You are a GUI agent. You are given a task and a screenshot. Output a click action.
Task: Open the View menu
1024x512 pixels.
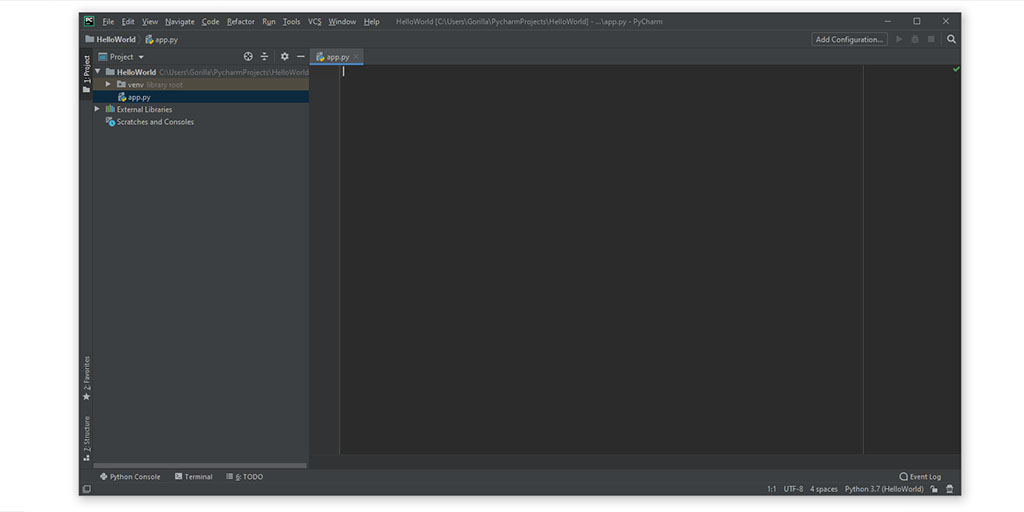point(150,22)
